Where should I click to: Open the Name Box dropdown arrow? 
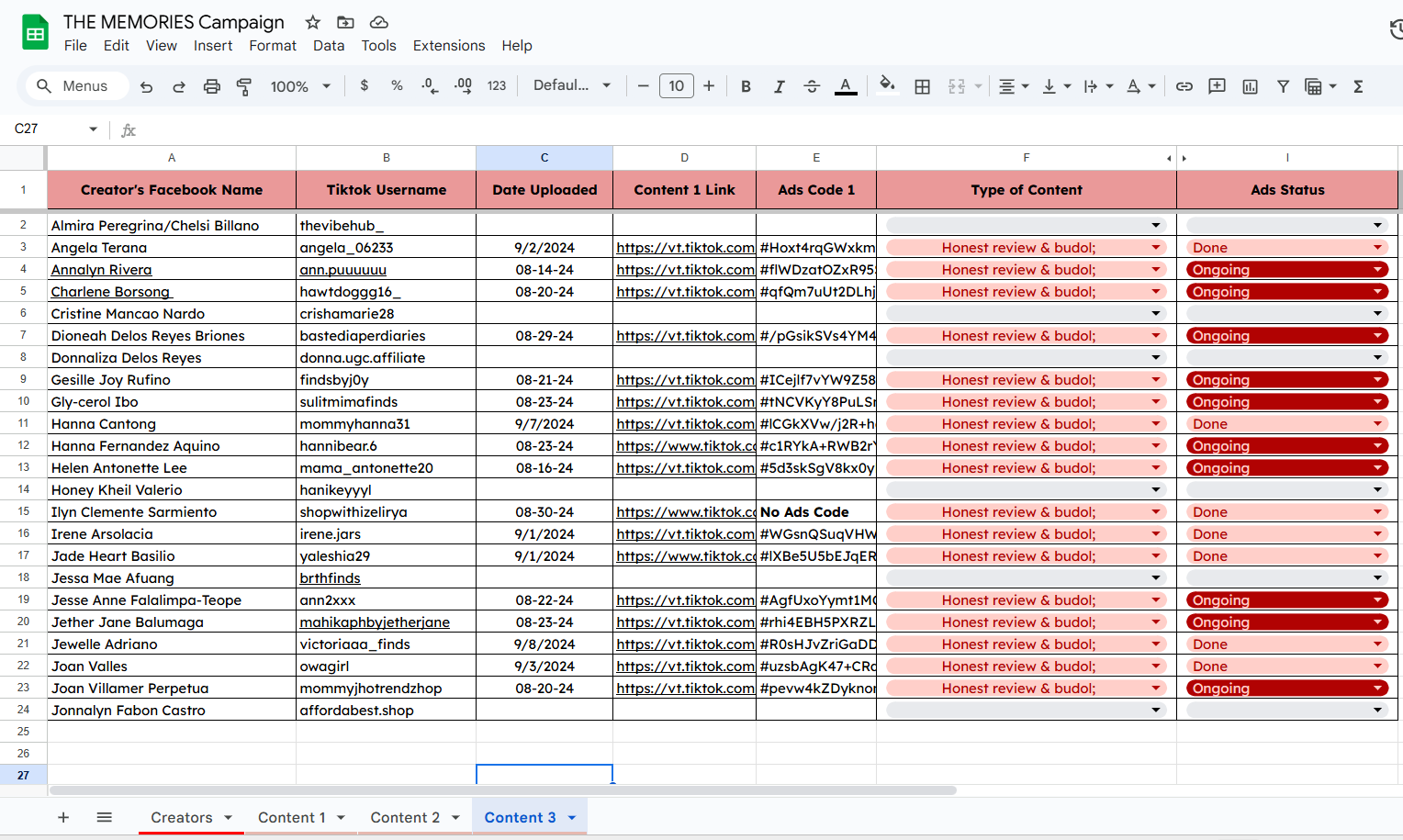pos(93,129)
